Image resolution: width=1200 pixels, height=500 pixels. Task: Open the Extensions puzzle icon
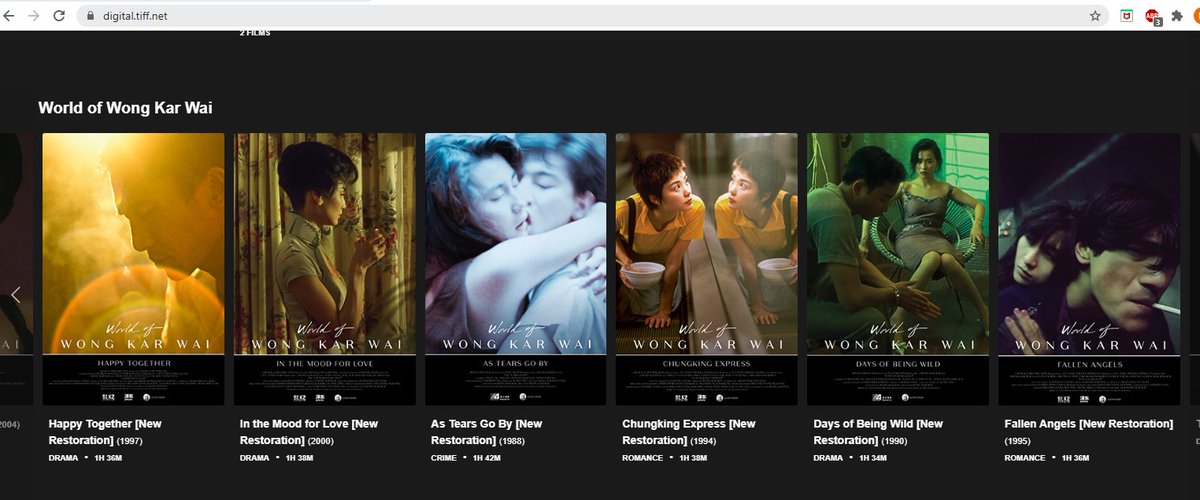point(1177,16)
